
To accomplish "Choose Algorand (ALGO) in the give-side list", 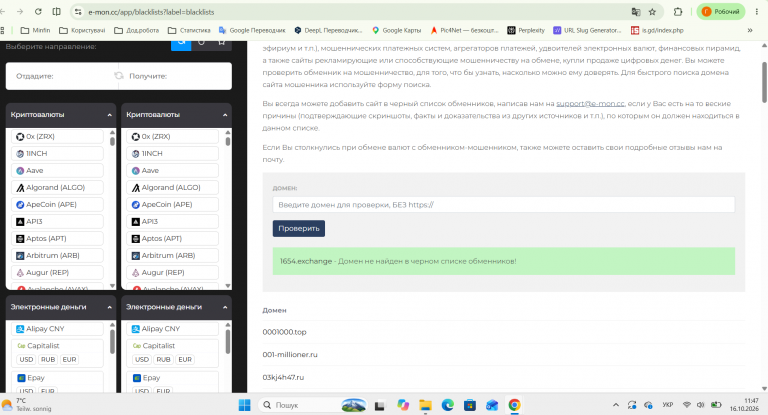I will coord(57,188).
